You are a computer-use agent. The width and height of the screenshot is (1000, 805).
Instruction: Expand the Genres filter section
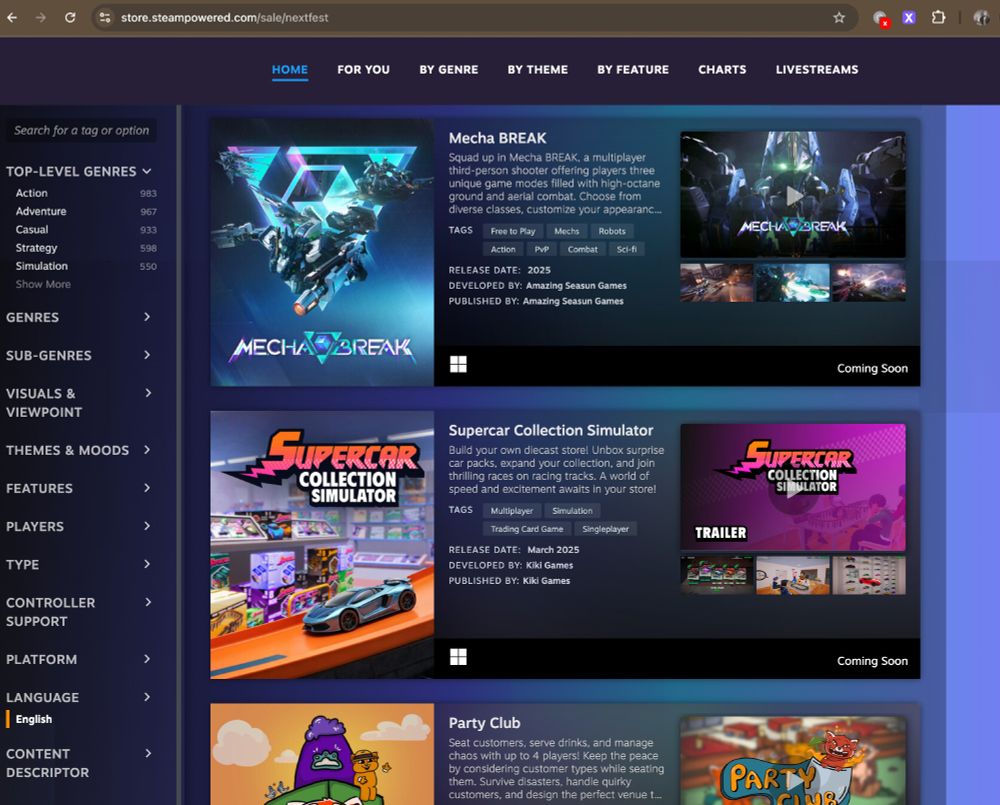[78, 317]
